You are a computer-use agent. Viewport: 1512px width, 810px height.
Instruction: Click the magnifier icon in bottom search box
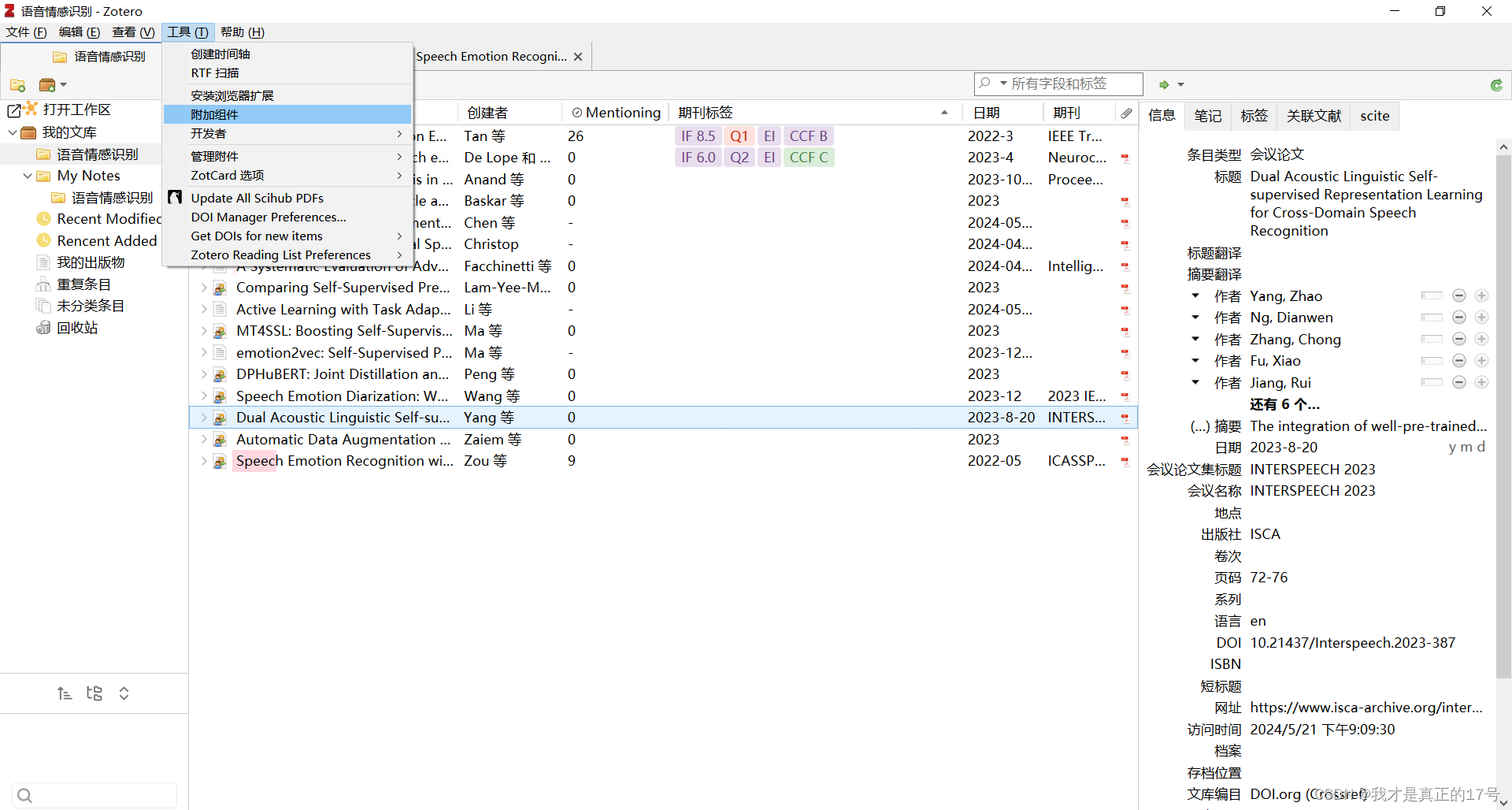(24, 795)
